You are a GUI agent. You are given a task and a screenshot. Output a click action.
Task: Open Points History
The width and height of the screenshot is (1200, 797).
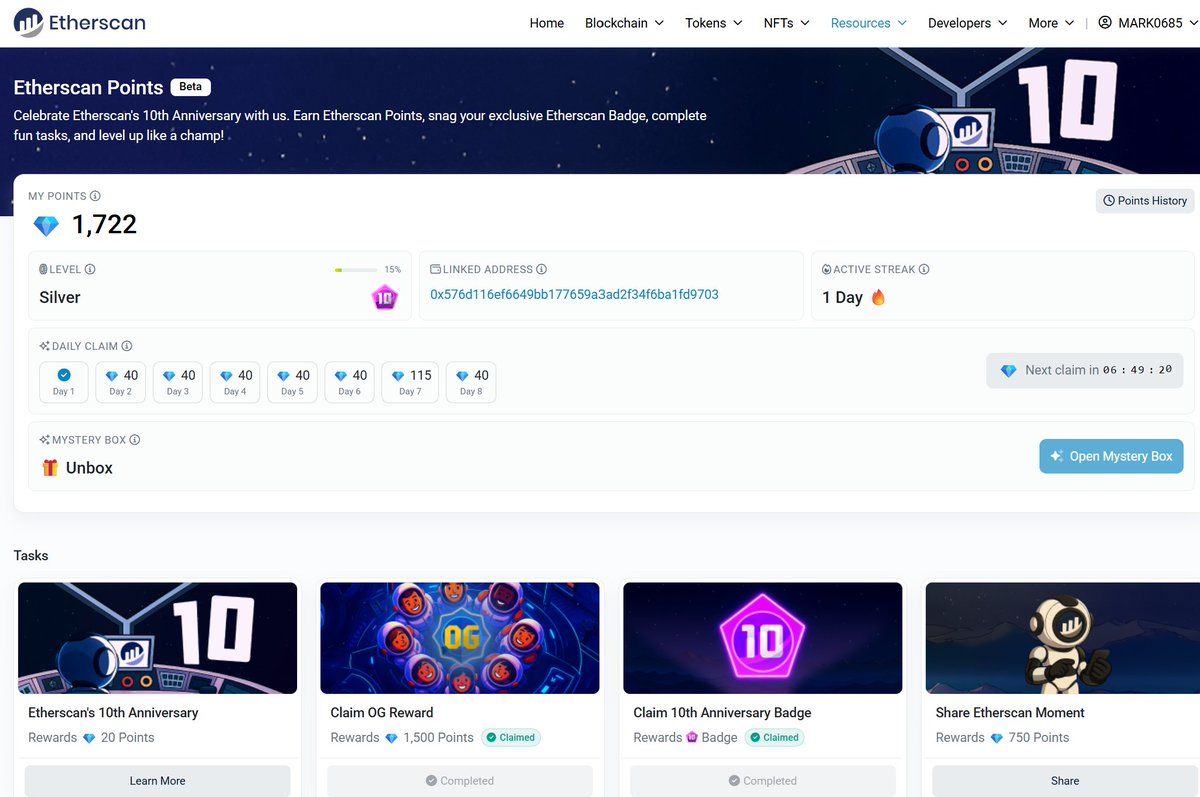(1145, 201)
